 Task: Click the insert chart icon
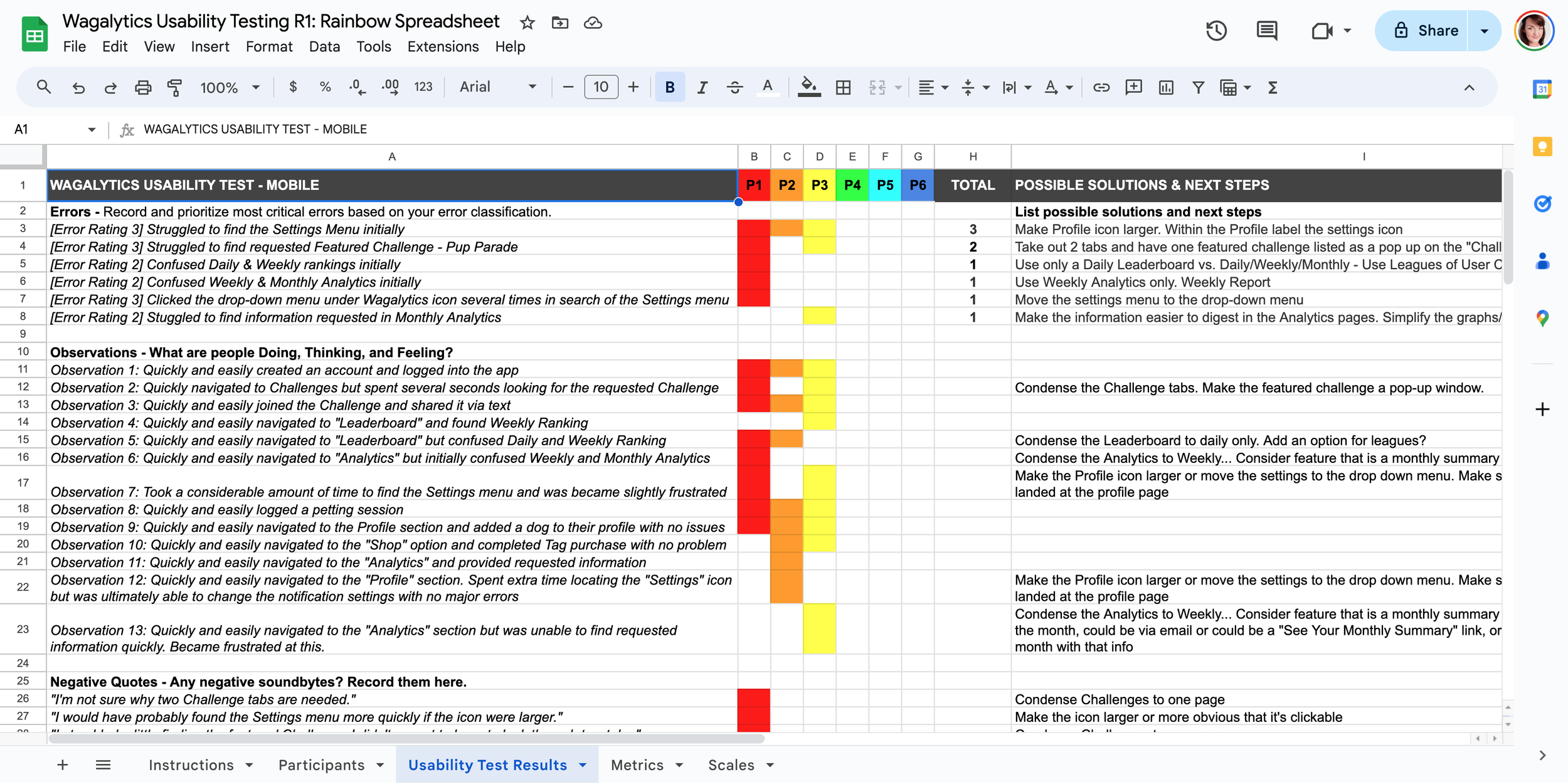click(x=1166, y=87)
